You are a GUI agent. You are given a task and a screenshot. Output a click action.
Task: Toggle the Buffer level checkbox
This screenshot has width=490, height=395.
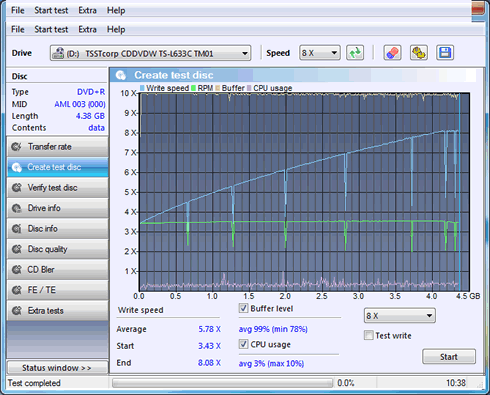(243, 308)
